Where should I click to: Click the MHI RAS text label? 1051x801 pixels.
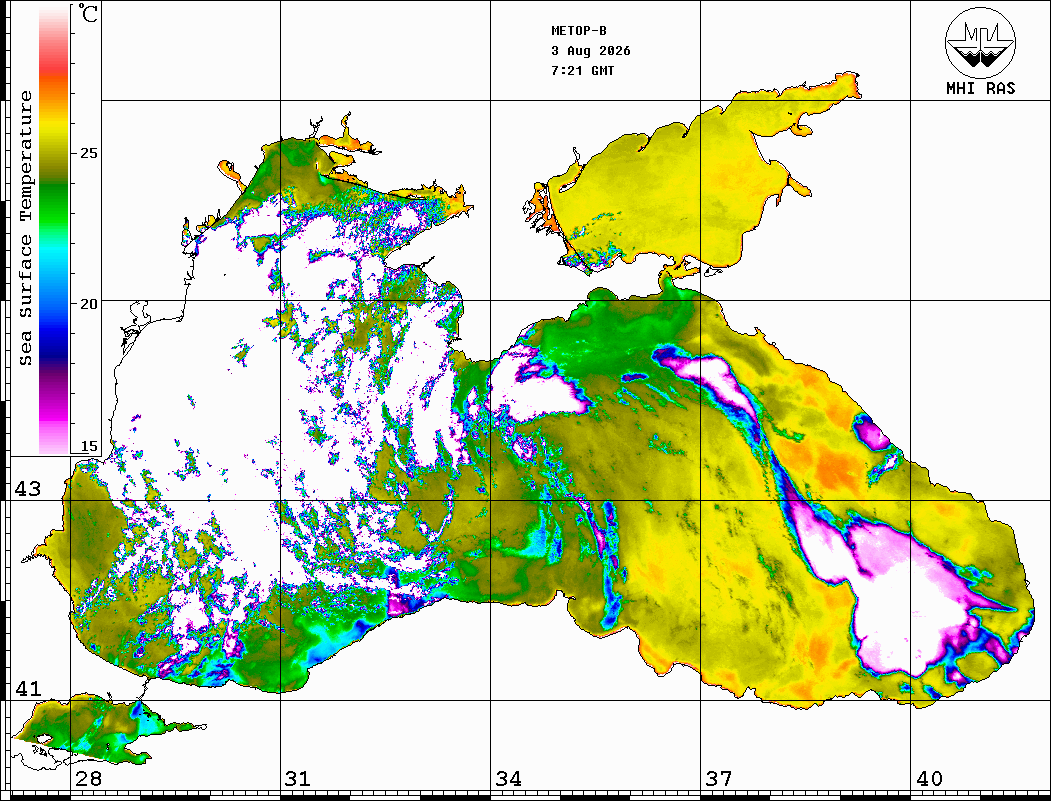tap(980, 88)
